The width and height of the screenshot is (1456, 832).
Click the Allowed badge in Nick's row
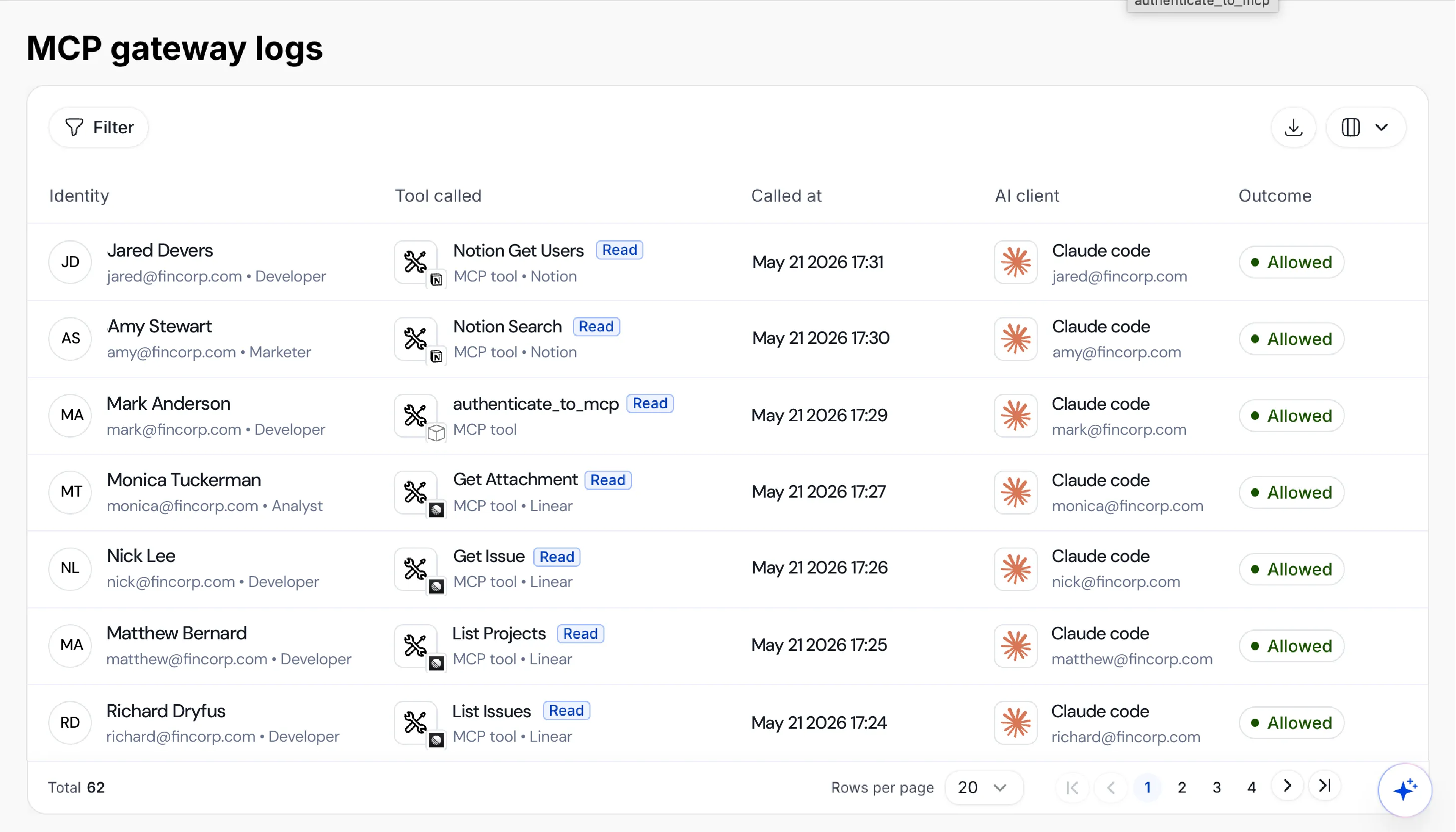coord(1292,569)
